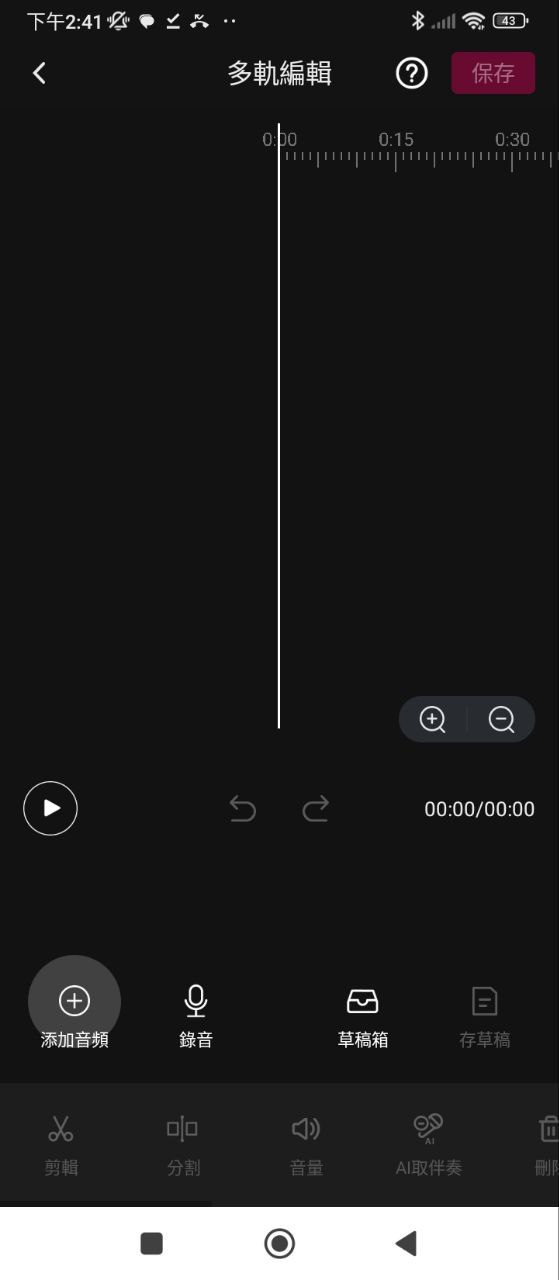Tap the 保存 save button
The height and width of the screenshot is (1280, 559).
point(493,73)
